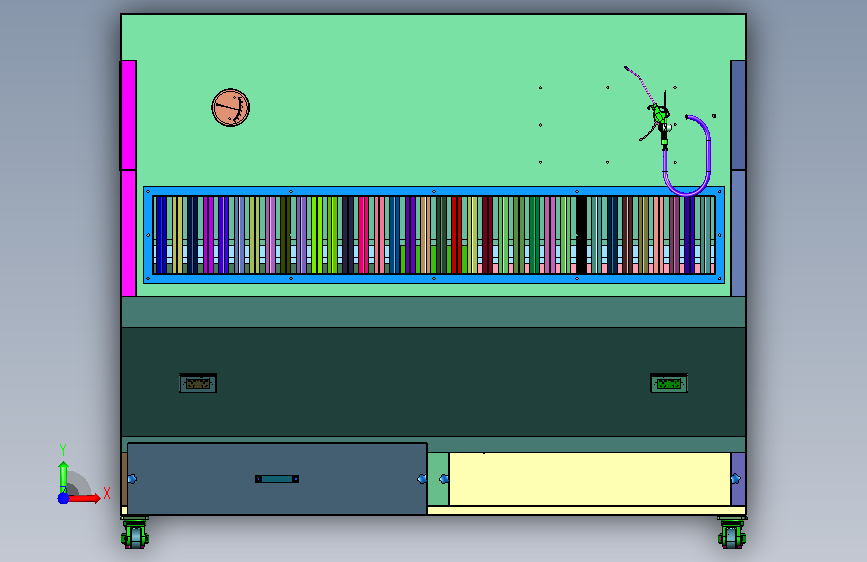Click the drawer pull handle
867x562 pixels.
(277, 479)
